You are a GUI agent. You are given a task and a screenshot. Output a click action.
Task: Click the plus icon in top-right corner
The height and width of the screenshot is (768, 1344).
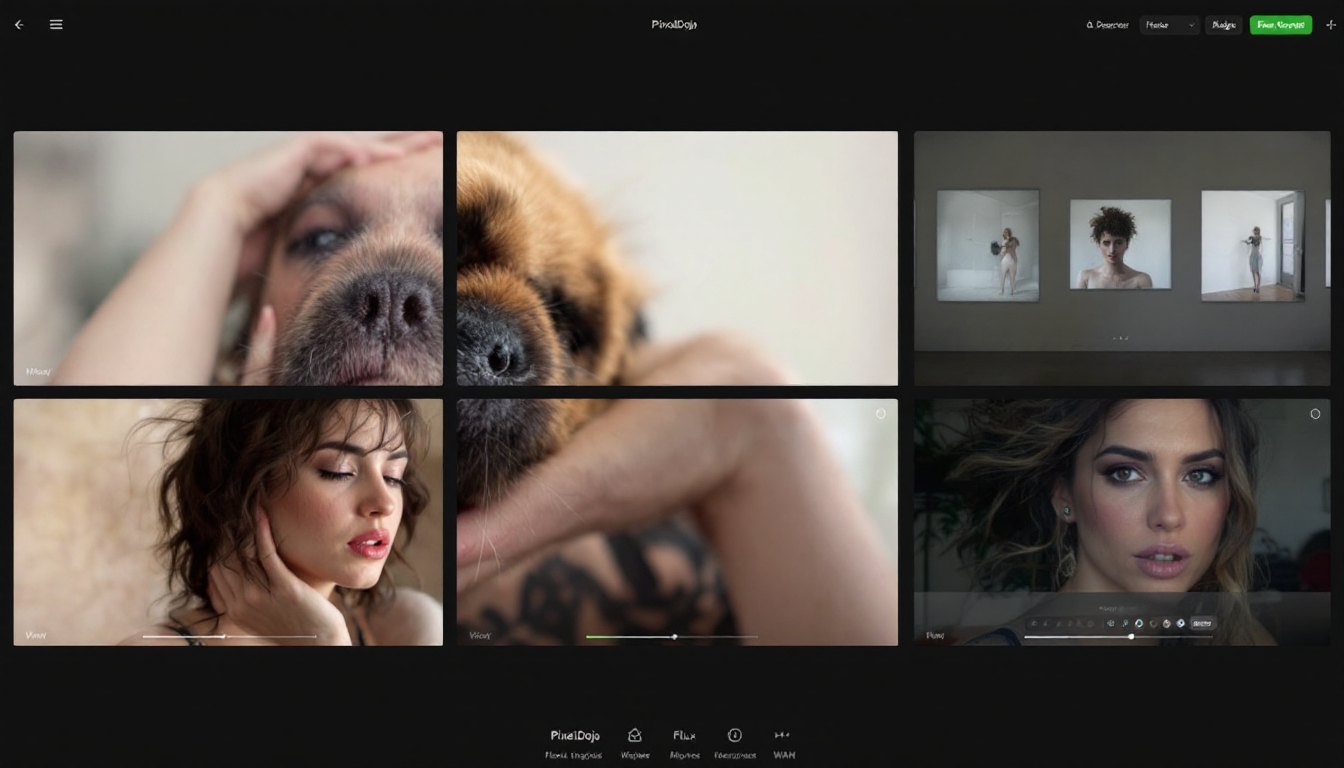click(x=1330, y=25)
